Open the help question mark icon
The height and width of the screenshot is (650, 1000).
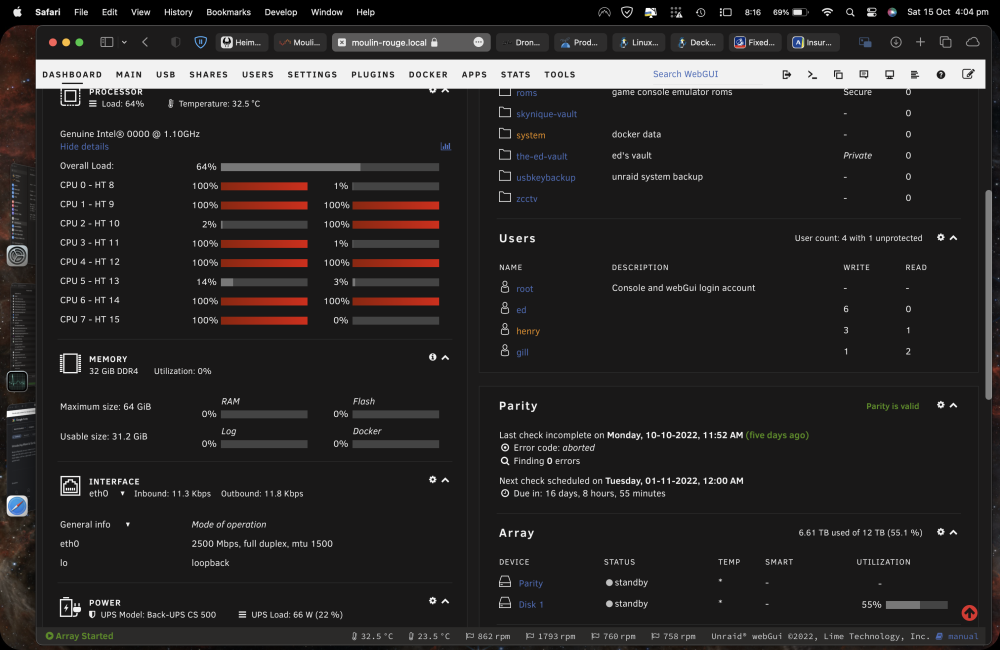pos(941,75)
